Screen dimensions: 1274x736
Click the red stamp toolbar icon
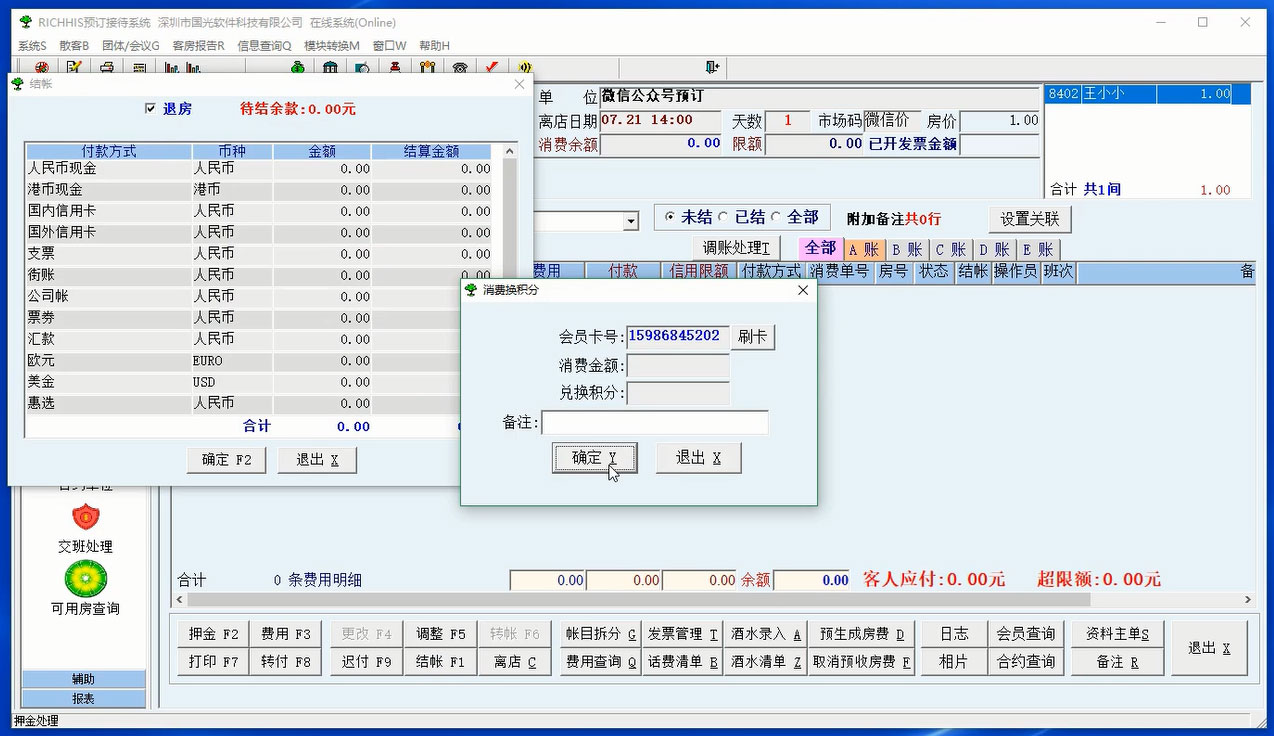pos(395,68)
